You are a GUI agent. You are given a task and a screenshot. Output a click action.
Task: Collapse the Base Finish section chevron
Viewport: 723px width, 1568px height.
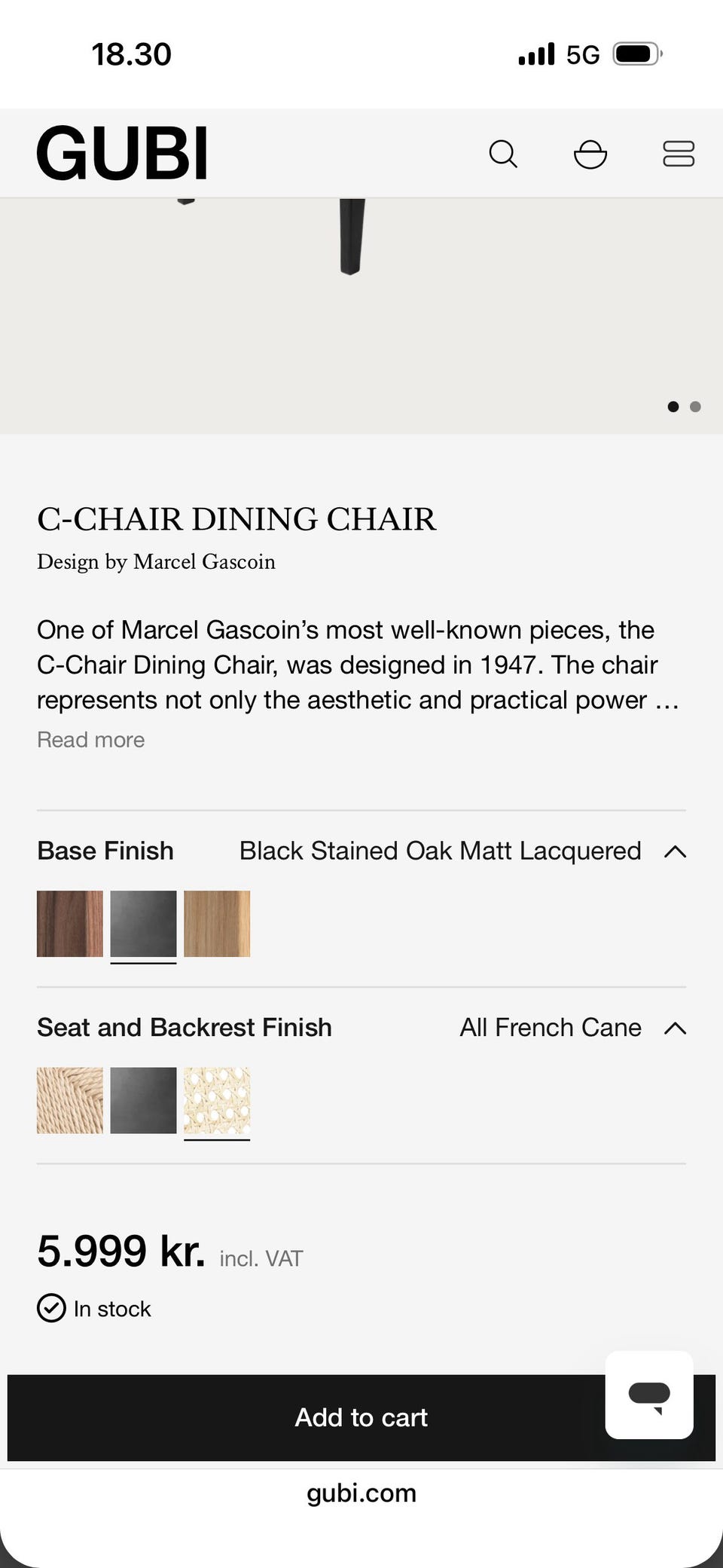676,851
